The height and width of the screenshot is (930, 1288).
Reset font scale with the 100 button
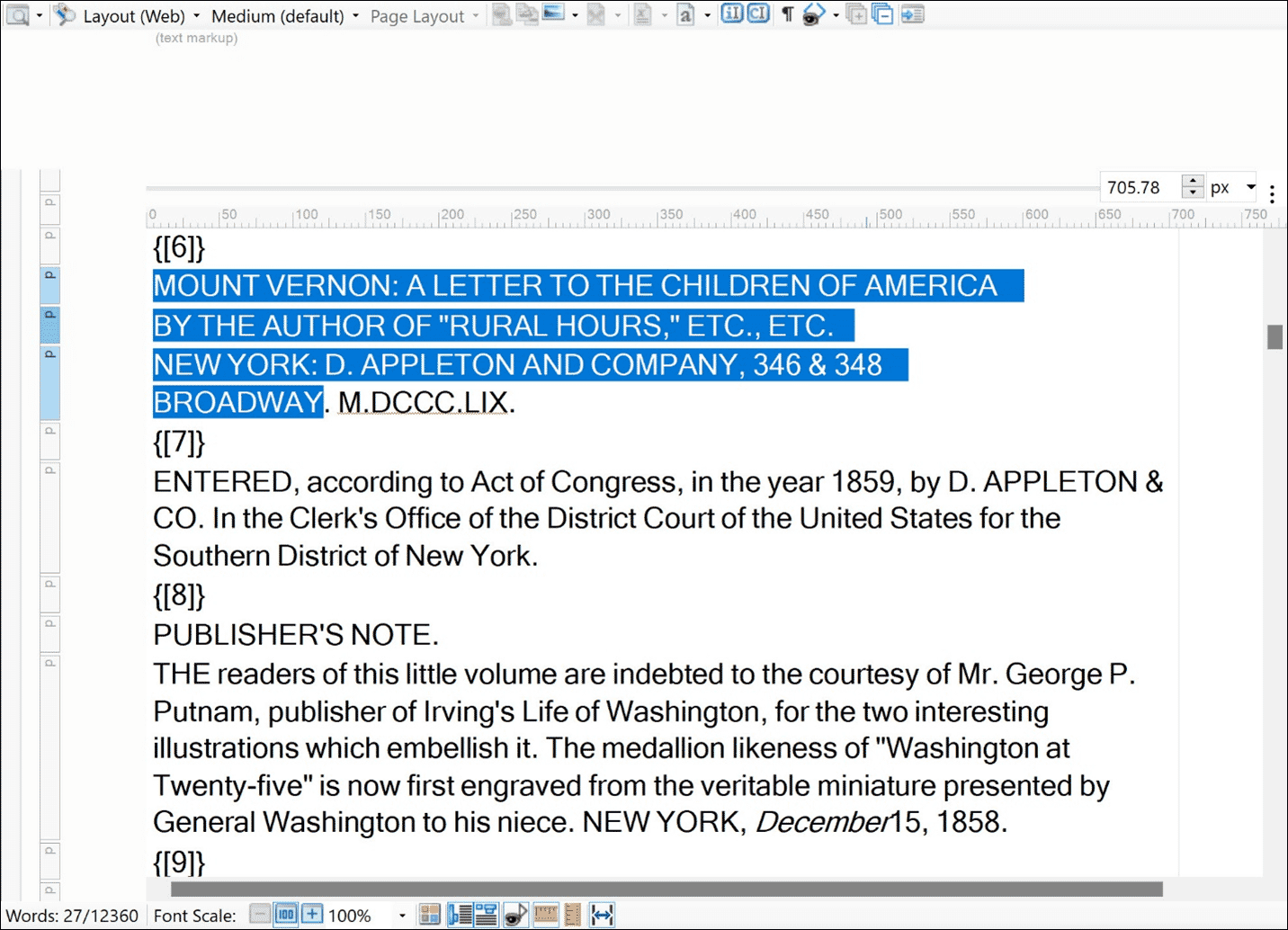[285, 915]
